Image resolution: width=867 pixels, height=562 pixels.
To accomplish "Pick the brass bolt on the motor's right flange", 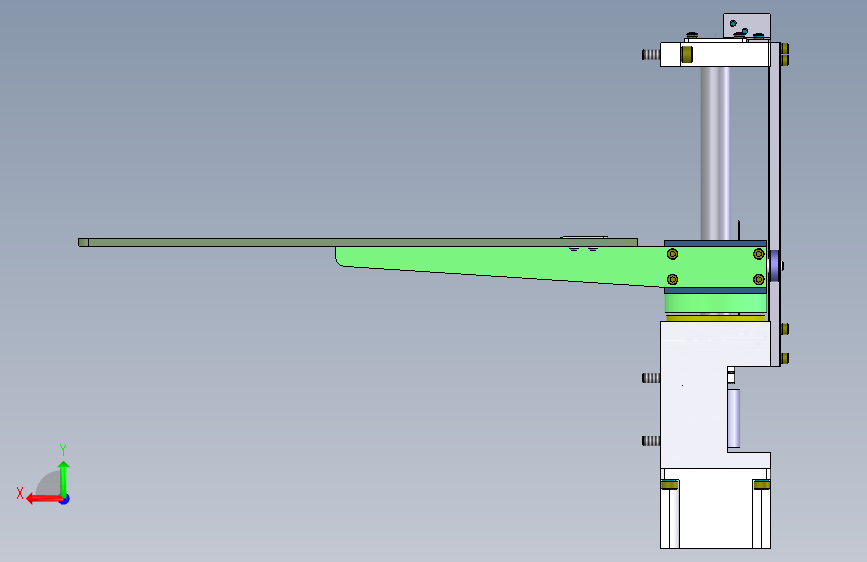I will click(761, 485).
